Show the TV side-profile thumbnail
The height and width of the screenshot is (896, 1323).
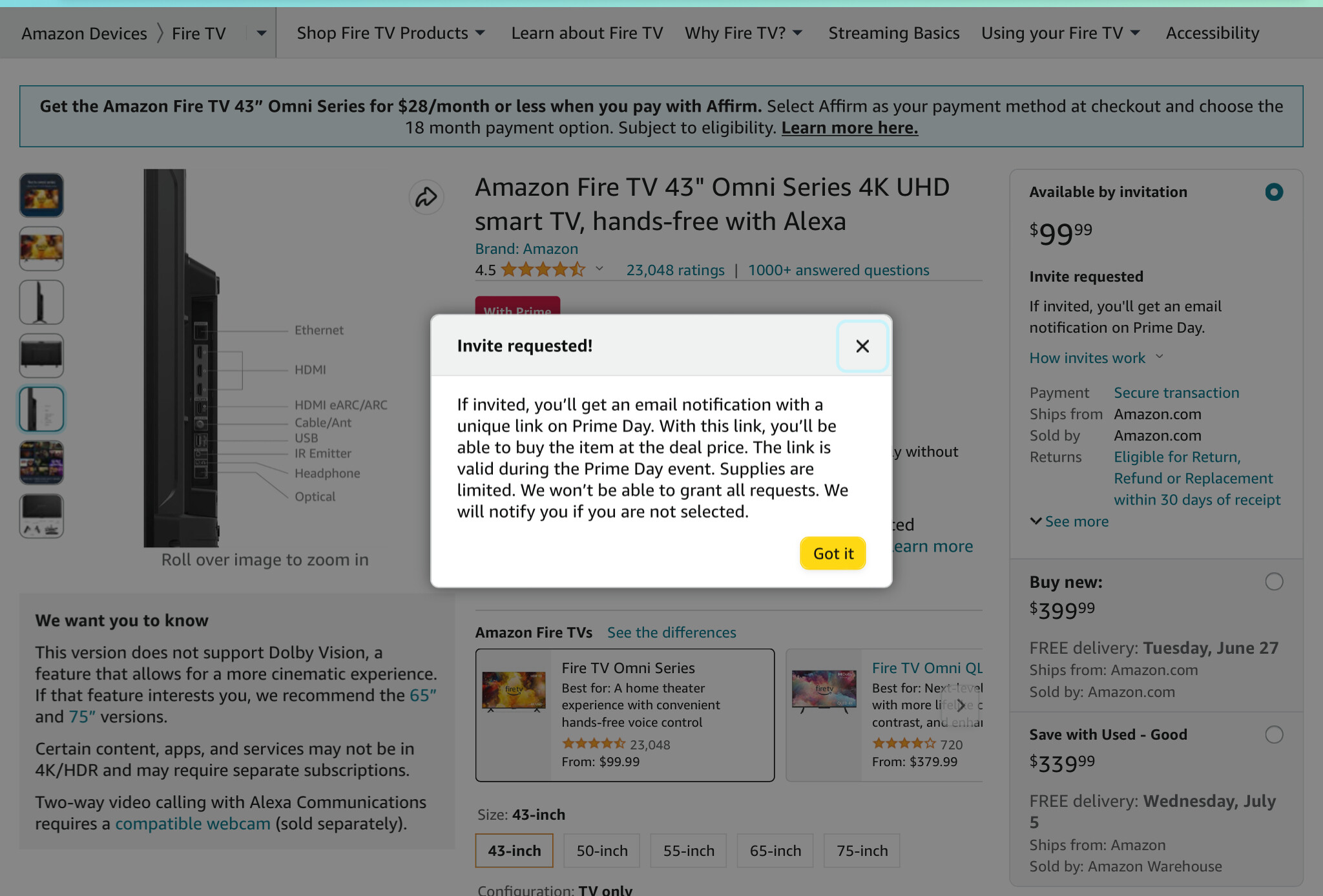[x=41, y=302]
